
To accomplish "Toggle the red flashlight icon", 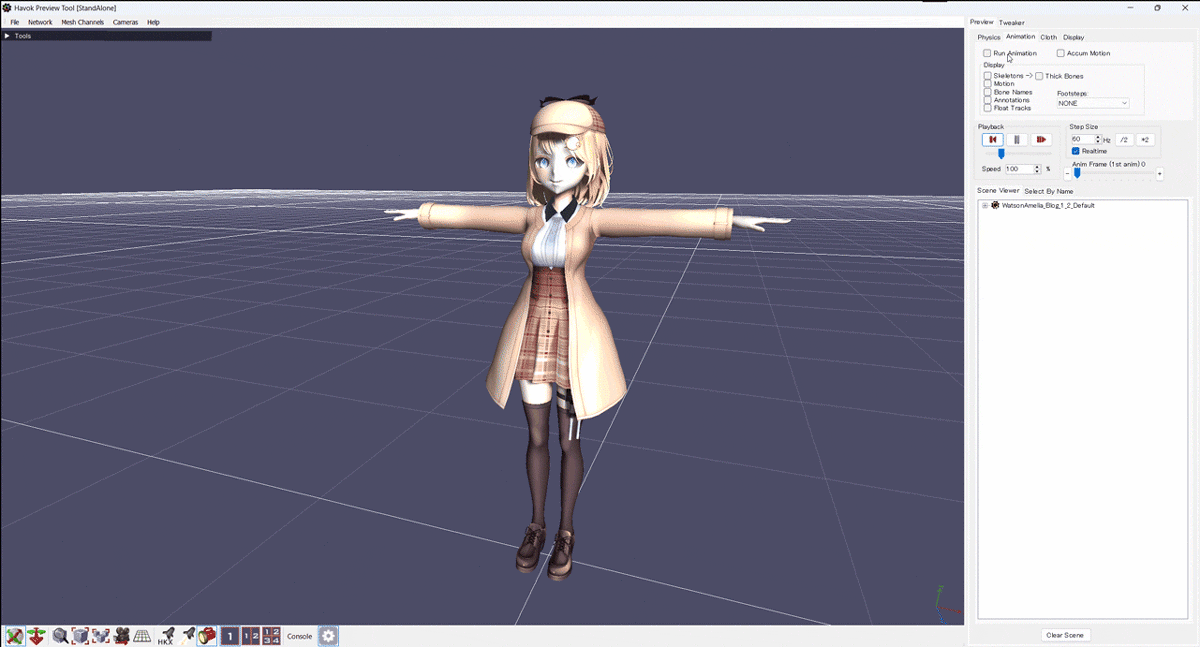I will point(207,636).
